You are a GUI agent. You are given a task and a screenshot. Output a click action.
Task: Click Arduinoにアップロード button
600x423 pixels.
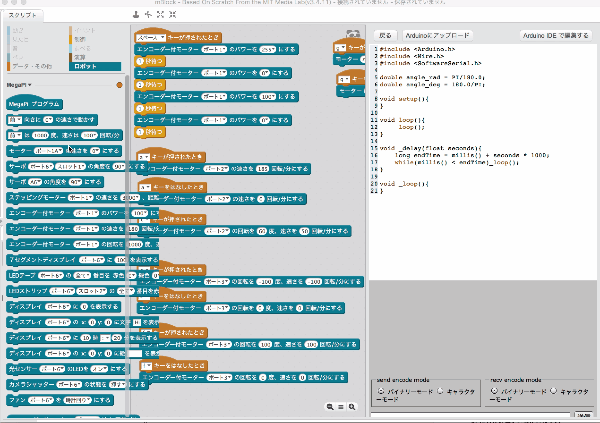pyautogui.click(x=437, y=36)
